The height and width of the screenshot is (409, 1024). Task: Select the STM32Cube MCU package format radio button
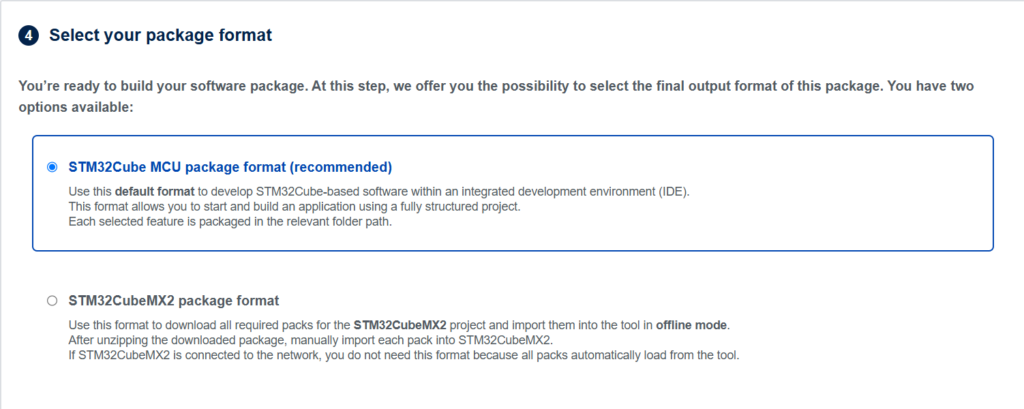coord(52,167)
